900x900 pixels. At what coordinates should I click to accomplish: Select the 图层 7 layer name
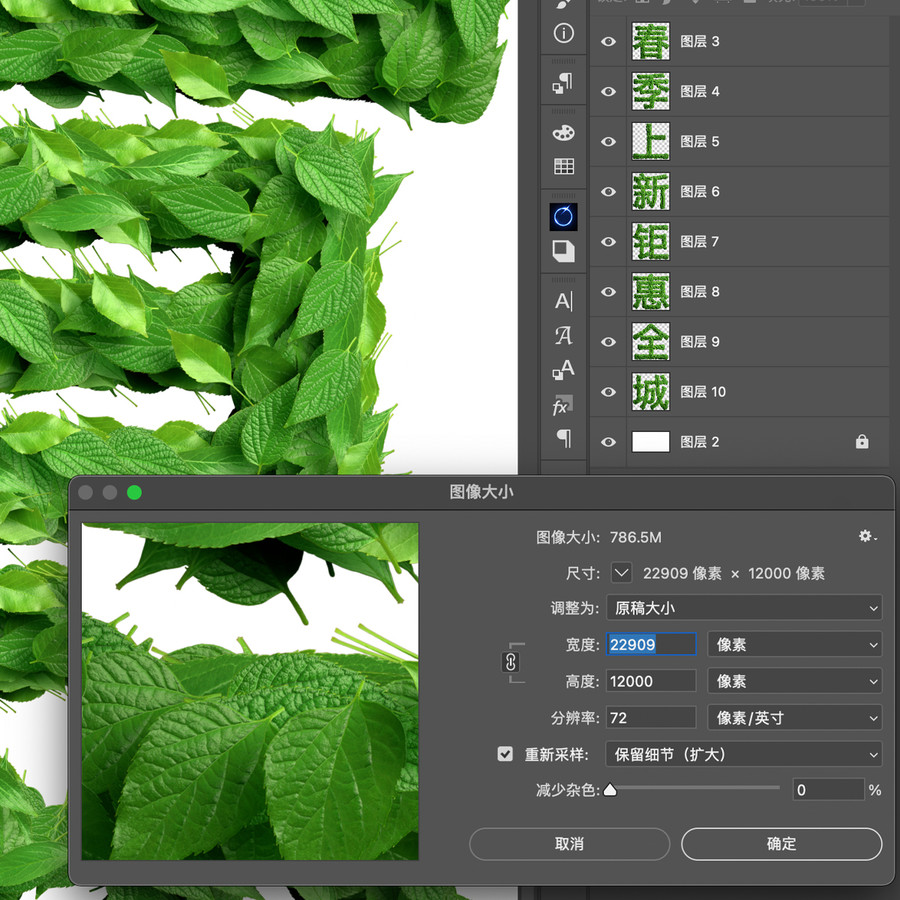coord(699,242)
